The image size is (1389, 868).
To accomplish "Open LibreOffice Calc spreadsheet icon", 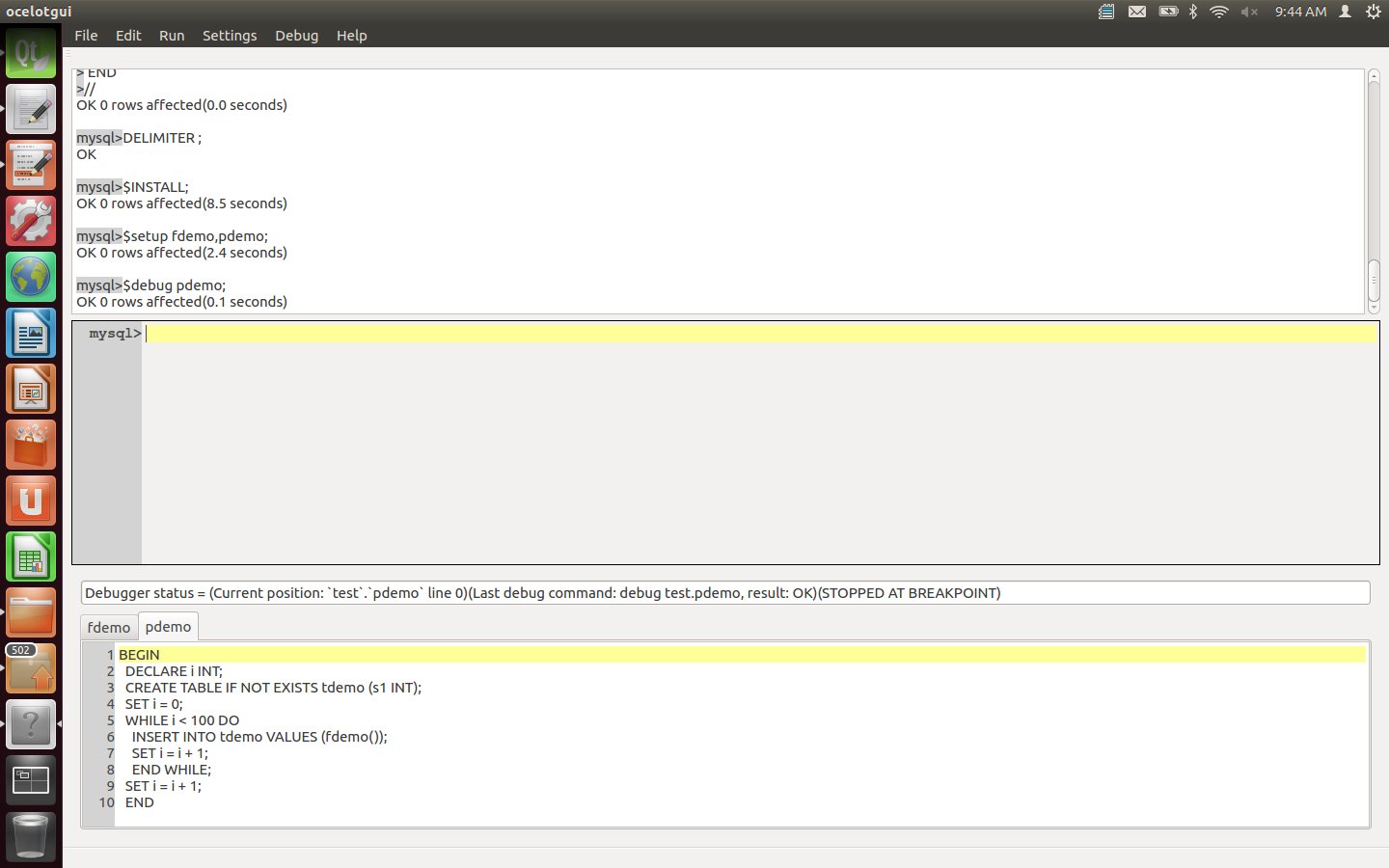I will [31, 556].
